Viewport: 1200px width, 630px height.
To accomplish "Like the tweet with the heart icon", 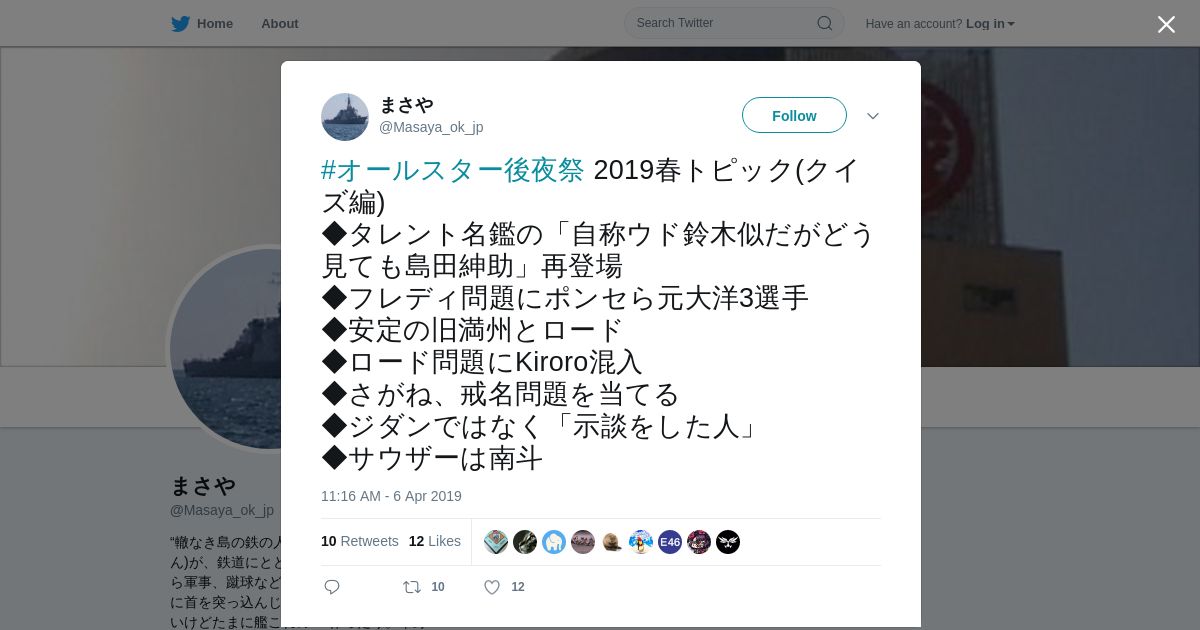I will pos(492,587).
